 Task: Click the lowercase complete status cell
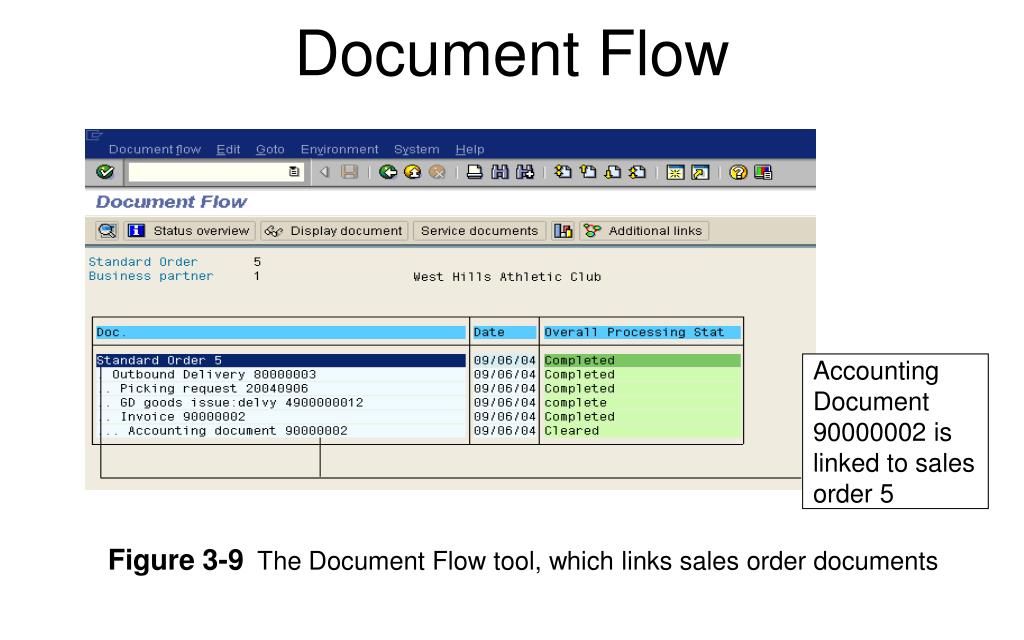tap(642, 403)
